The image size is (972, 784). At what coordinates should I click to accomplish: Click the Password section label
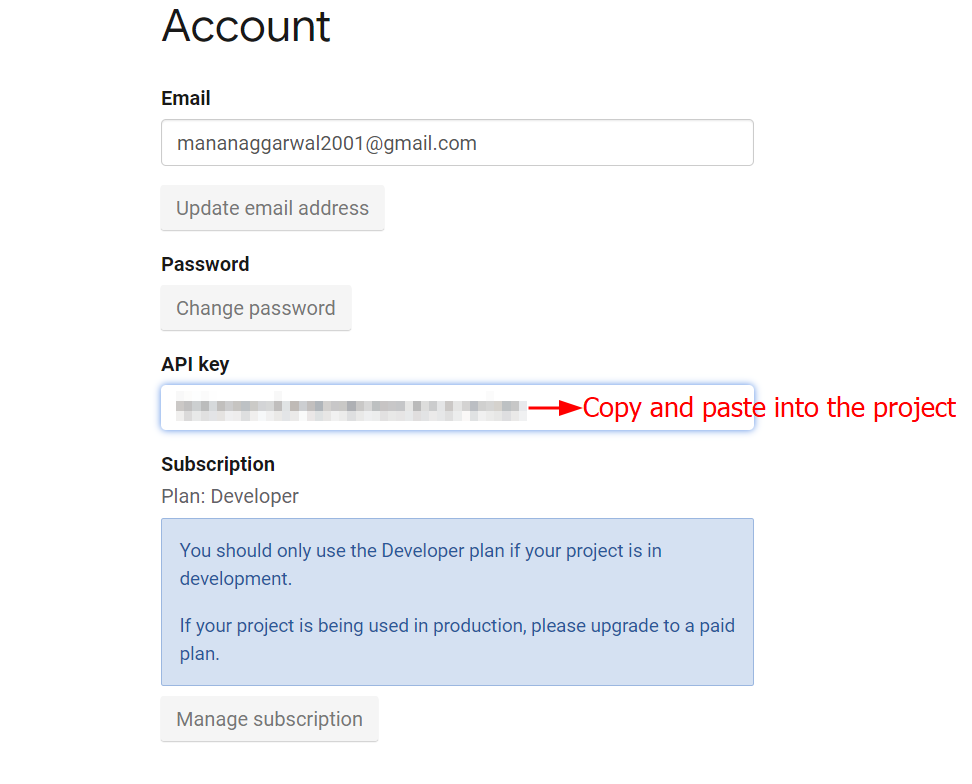pyautogui.click(x=205, y=264)
